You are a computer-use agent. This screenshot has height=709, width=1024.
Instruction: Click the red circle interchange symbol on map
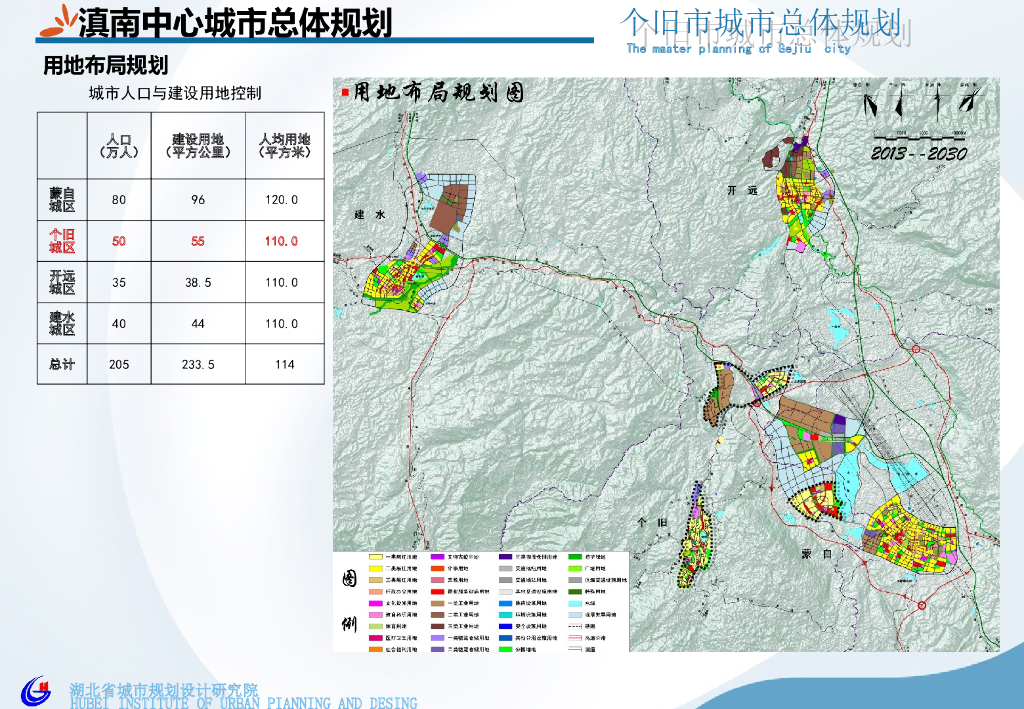point(914,349)
